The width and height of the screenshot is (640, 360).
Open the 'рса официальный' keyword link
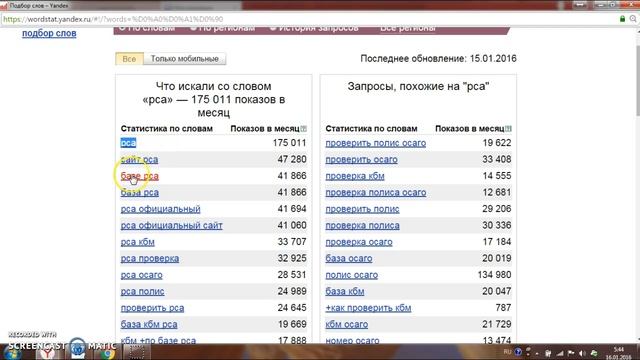[160, 209]
